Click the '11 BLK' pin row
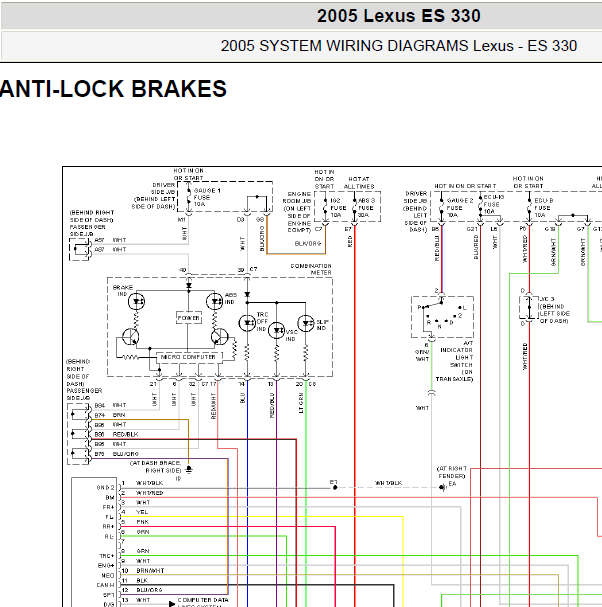This screenshot has height=607, width=602. [x=134, y=580]
